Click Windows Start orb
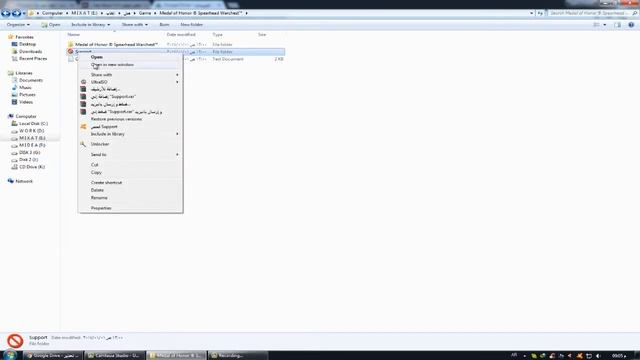Image resolution: width=640 pixels, height=360 pixels. tap(10, 355)
